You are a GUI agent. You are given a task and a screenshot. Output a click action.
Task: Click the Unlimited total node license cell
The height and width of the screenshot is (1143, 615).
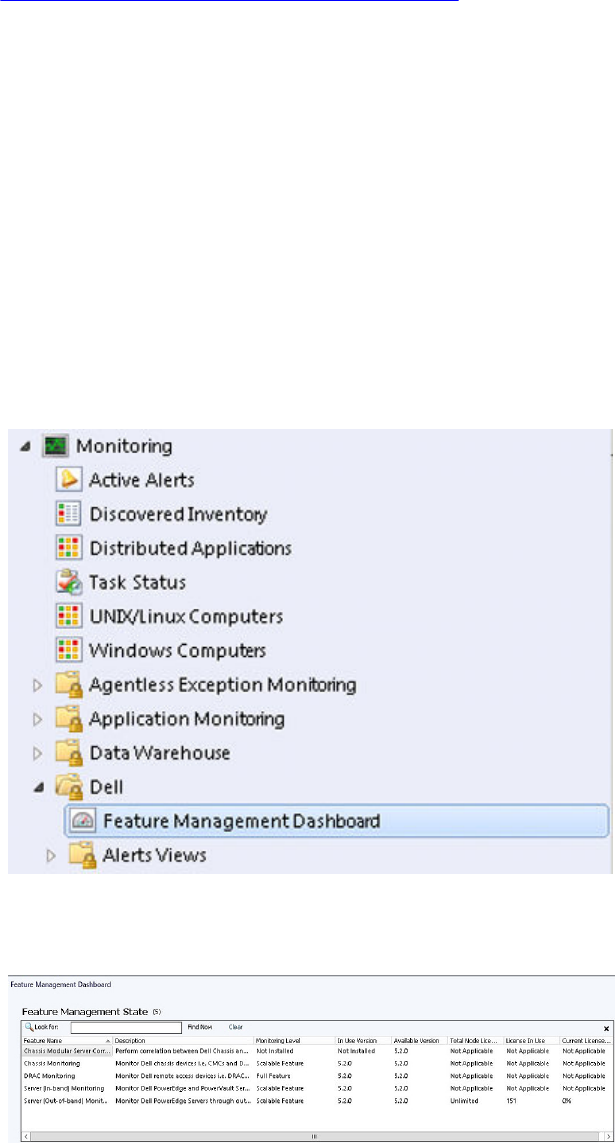click(x=462, y=1100)
